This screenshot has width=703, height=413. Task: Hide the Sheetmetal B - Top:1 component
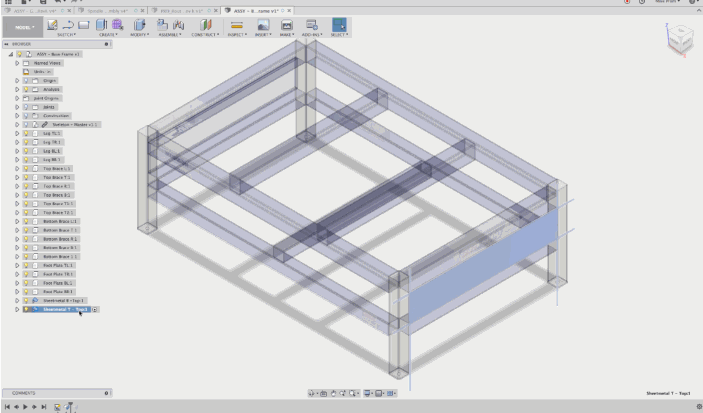tap(26, 300)
